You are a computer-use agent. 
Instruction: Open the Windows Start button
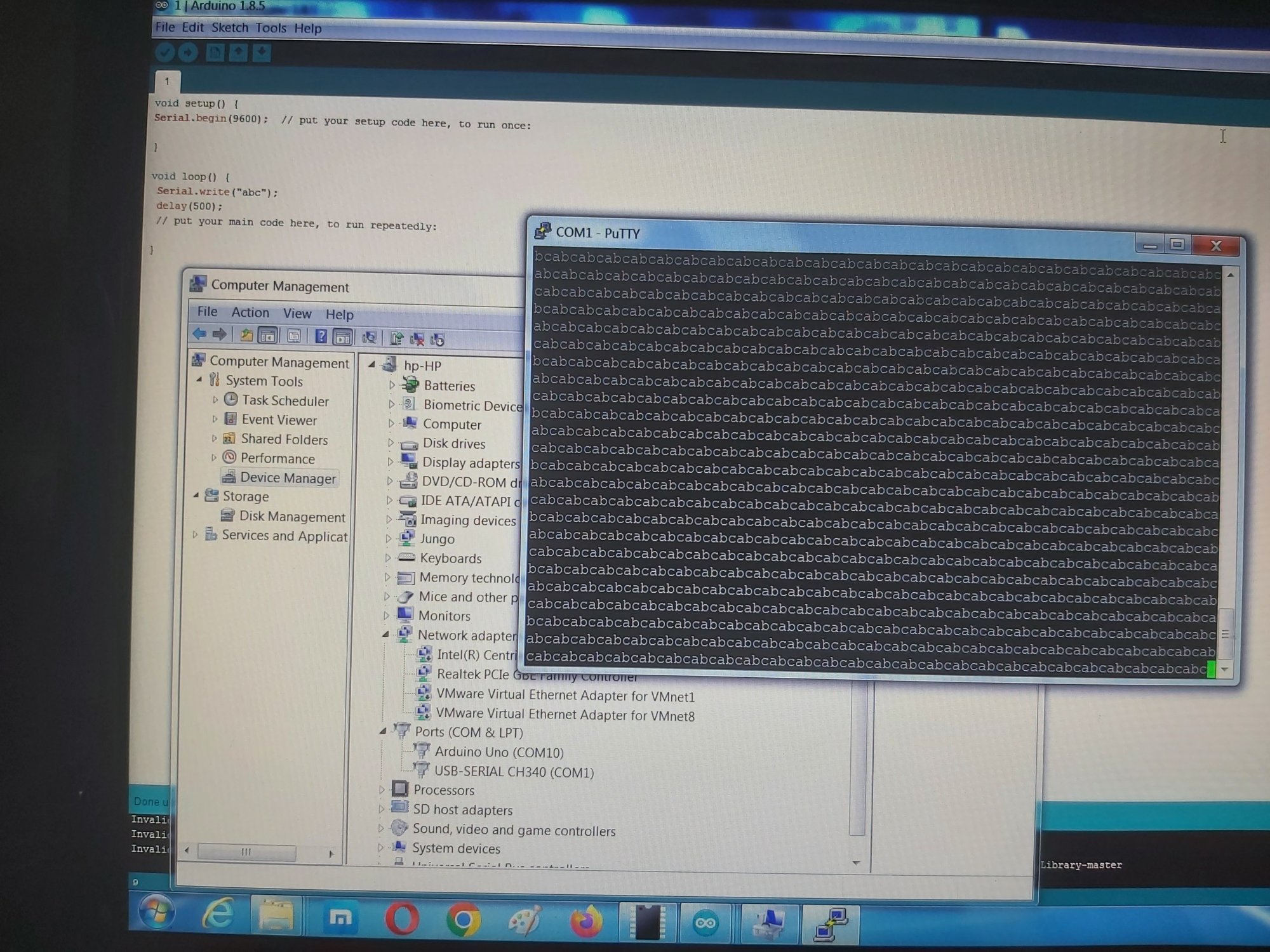tap(156, 913)
